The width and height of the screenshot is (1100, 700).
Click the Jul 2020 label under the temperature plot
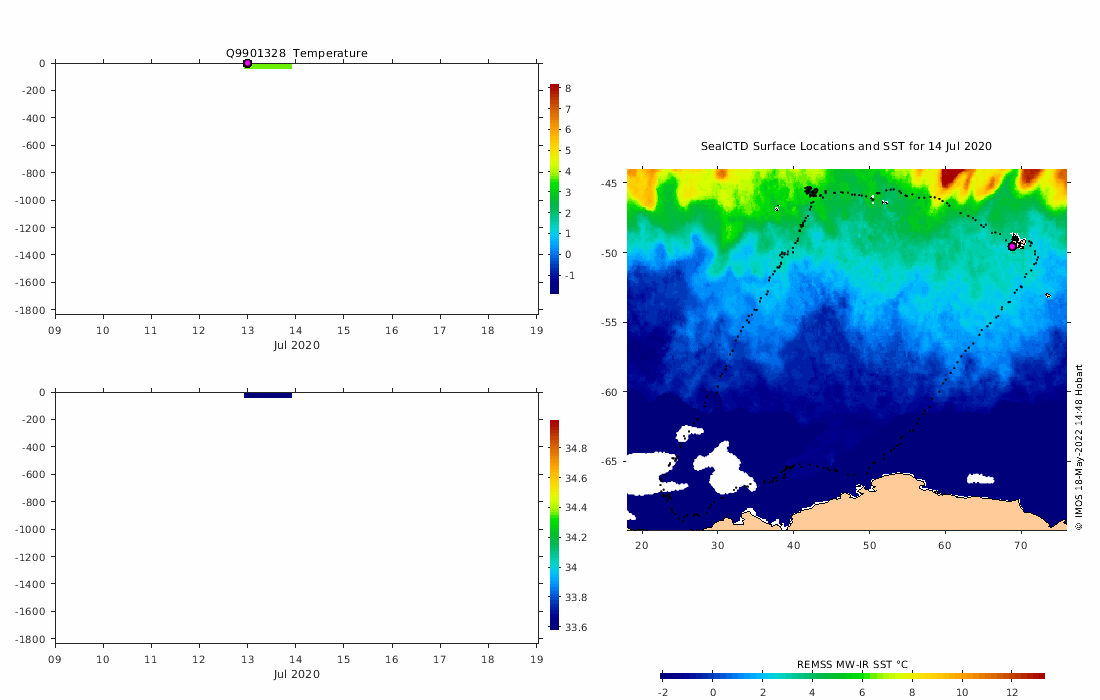297,345
